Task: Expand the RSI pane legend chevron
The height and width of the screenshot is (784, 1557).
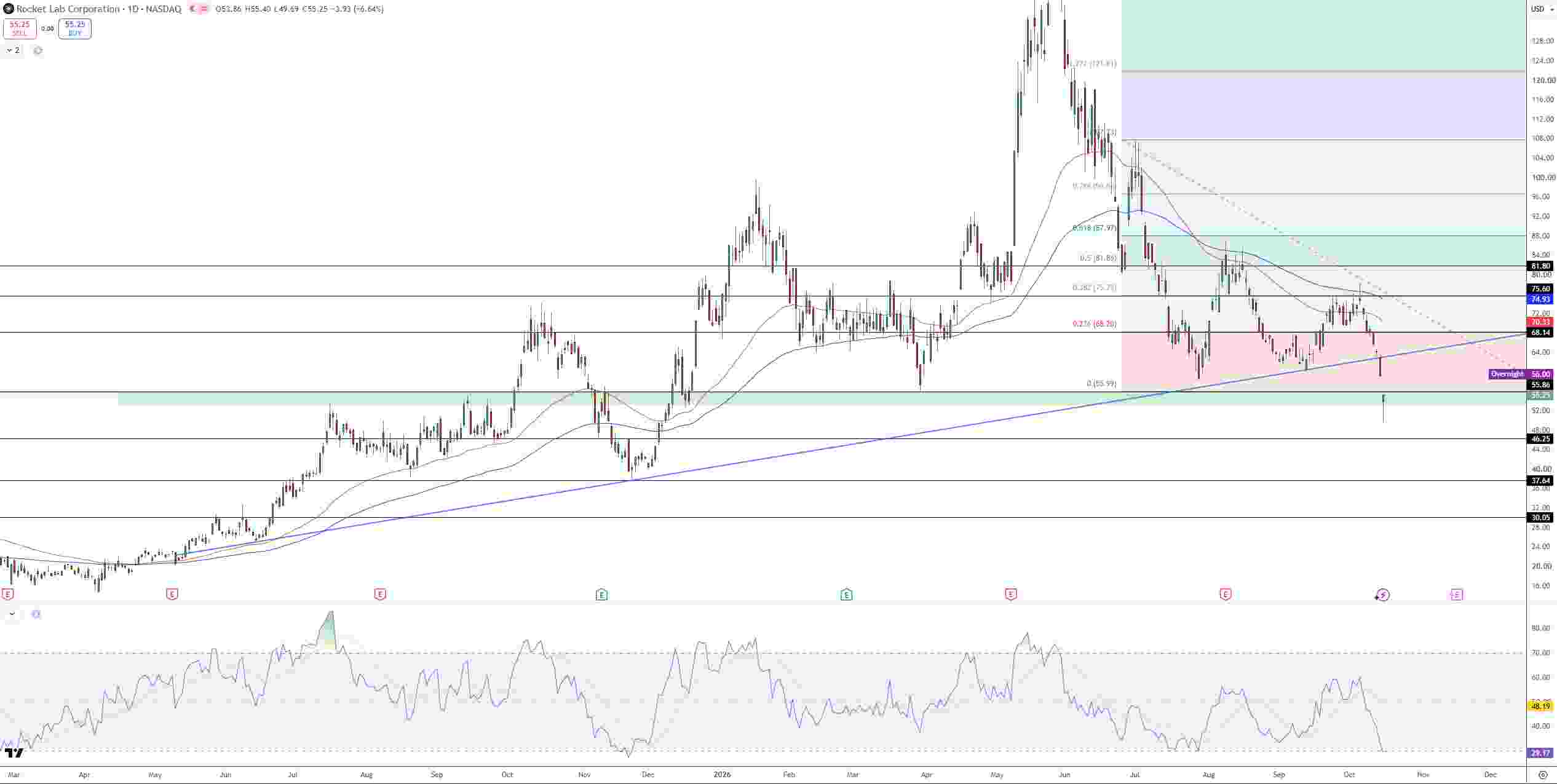Action: [12, 614]
